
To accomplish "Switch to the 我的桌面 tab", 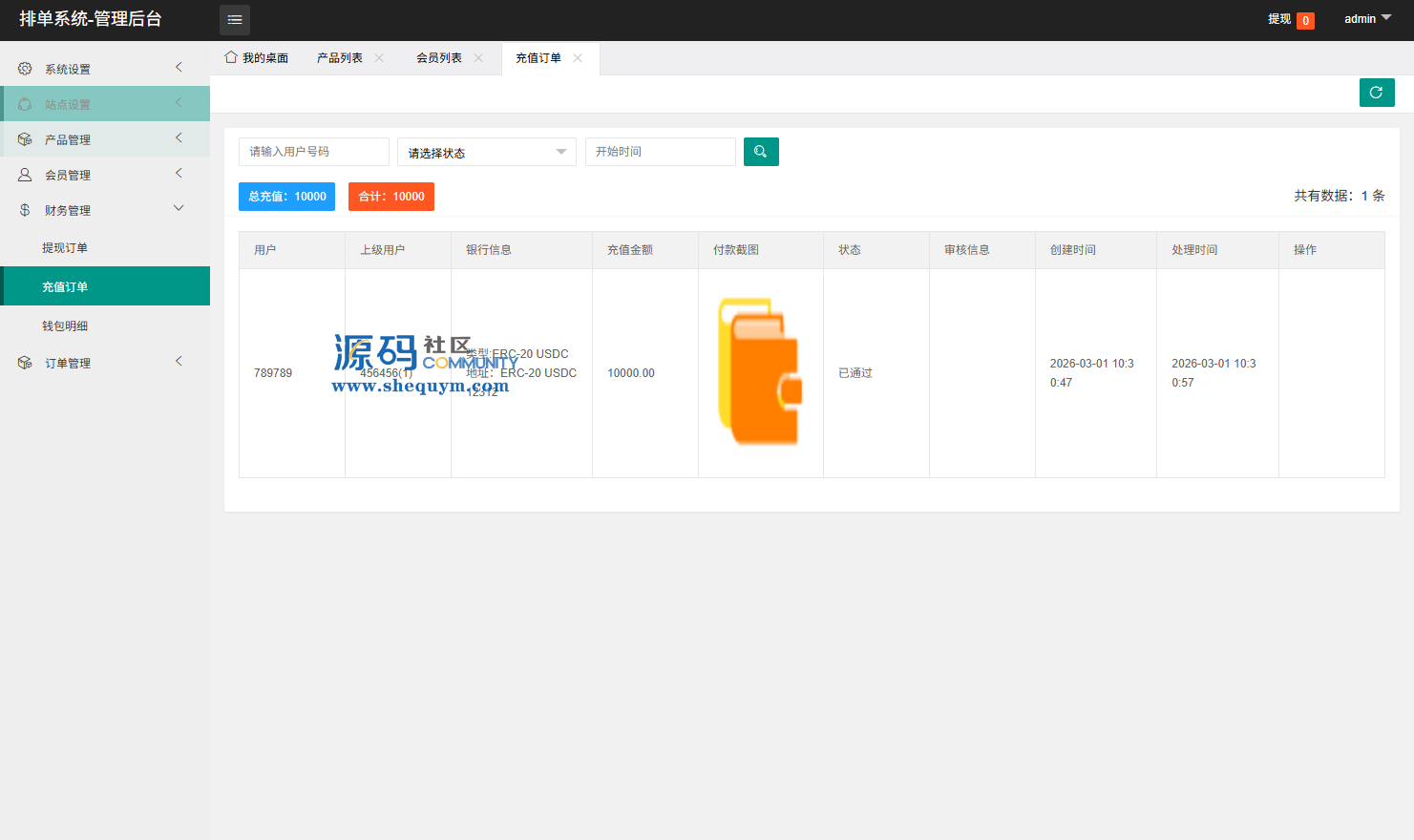I will click(x=257, y=58).
